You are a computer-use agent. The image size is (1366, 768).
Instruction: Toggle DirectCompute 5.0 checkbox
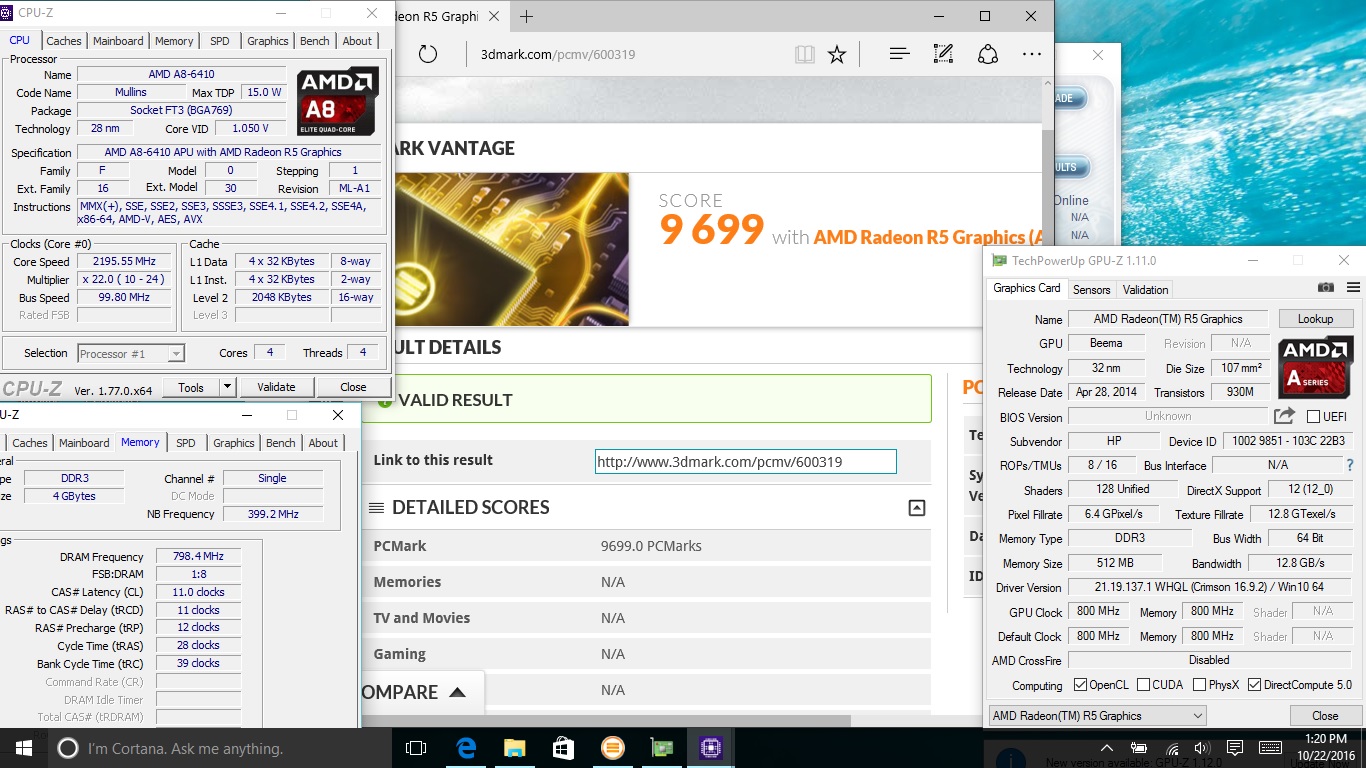pyautogui.click(x=1254, y=685)
